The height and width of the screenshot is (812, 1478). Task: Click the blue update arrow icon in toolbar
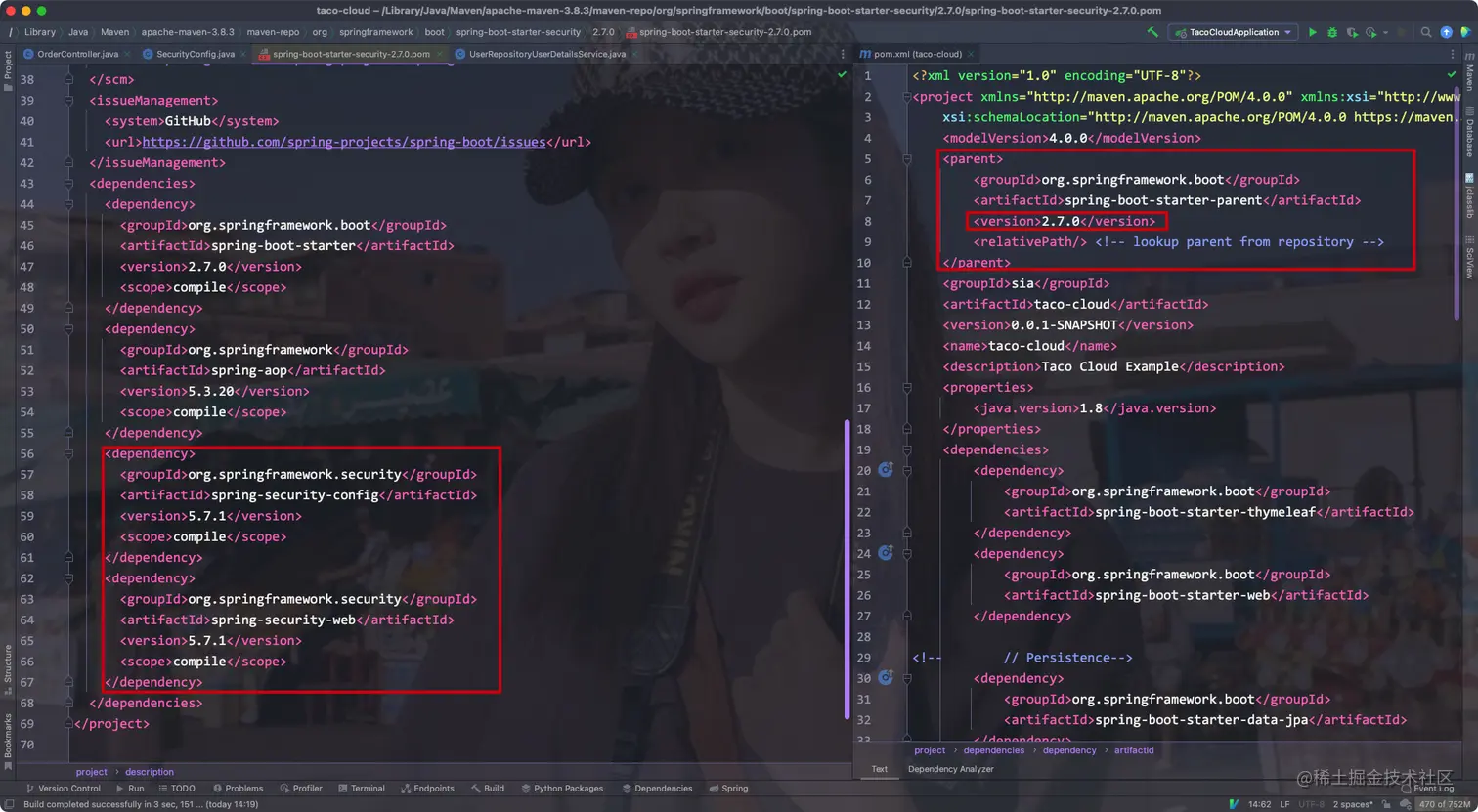[1448, 32]
